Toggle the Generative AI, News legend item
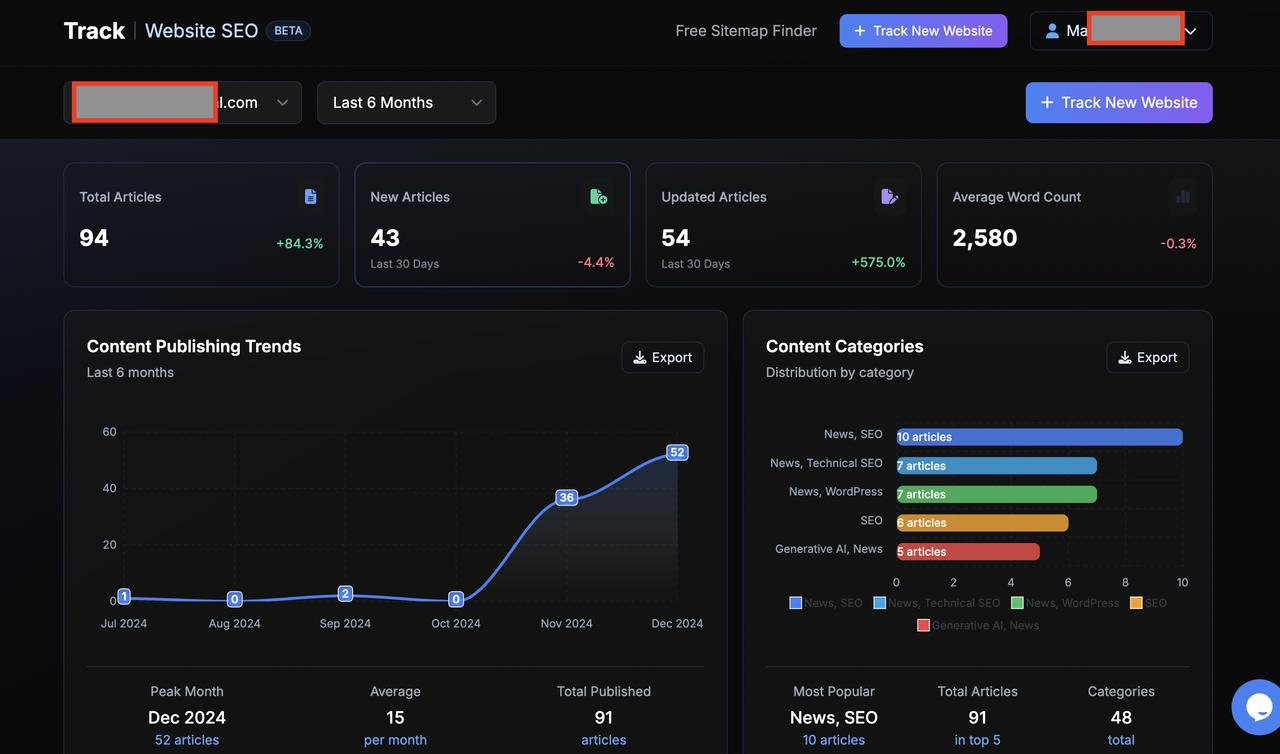The width and height of the screenshot is (1280, 754). [978, 625]
